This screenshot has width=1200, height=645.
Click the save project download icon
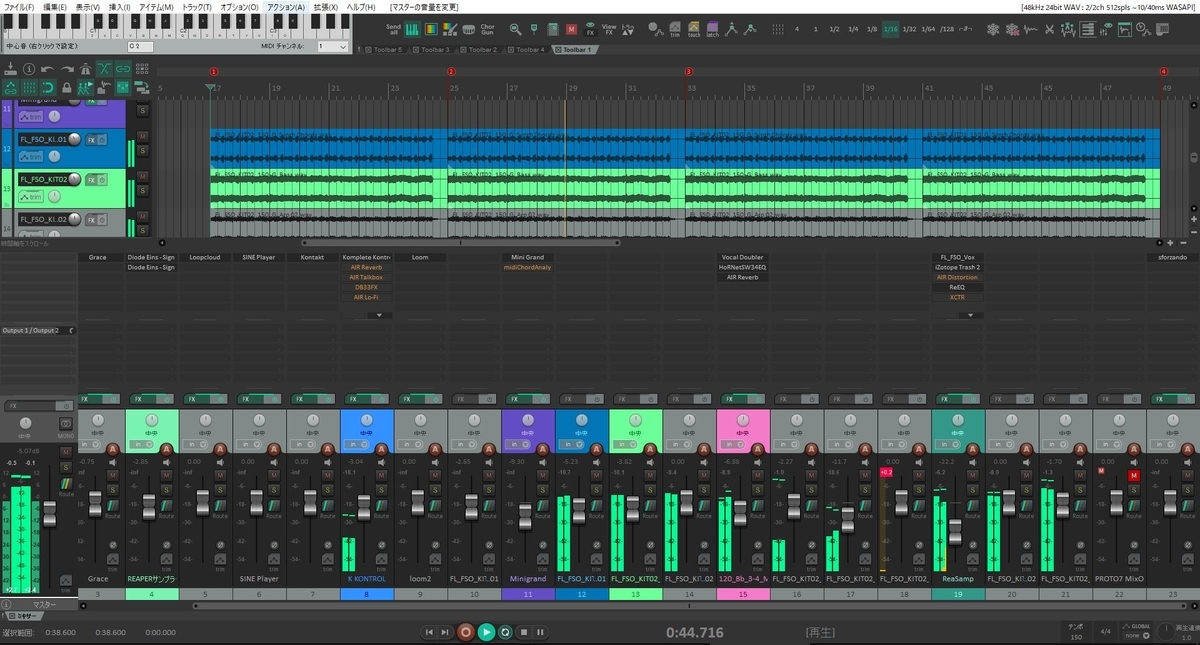pyautogui.click(x=10, y=68)
